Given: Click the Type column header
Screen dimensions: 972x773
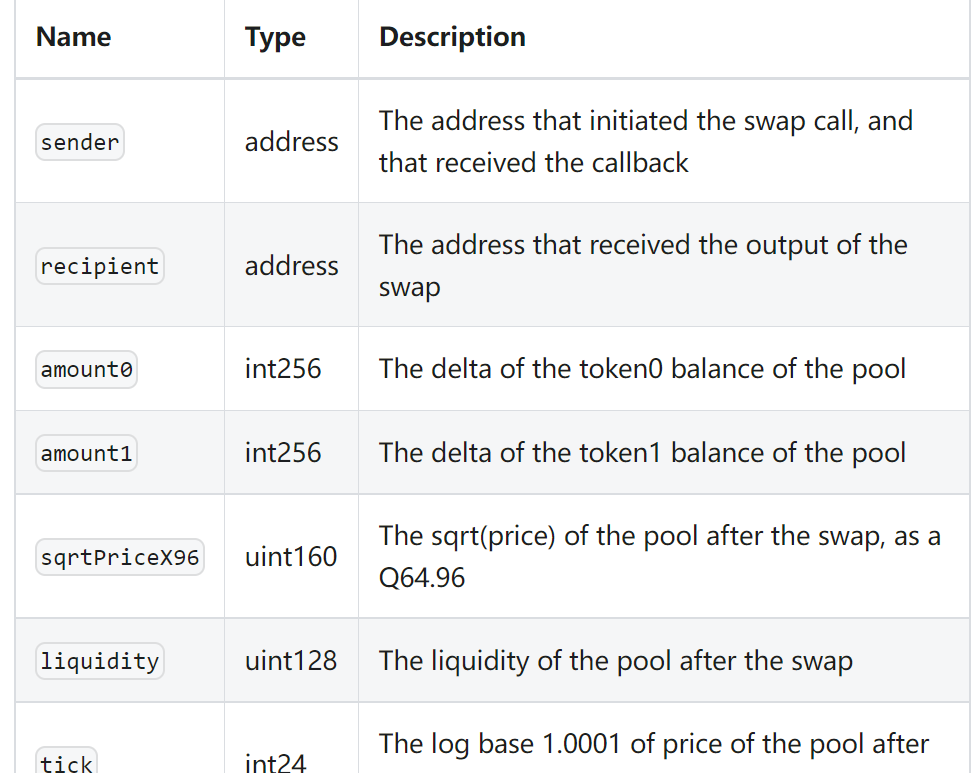Looking at the screenshot, I should pos(275,37).
